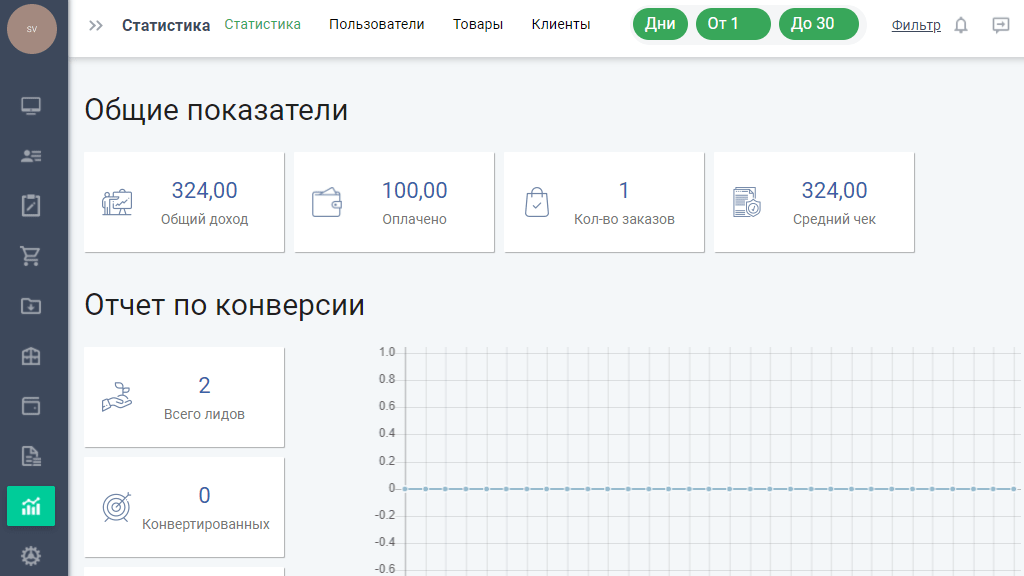Open the dashboard monitor icon in sidebar
The height and width of the screenshot is (576, 1024).
coord(31,106)
